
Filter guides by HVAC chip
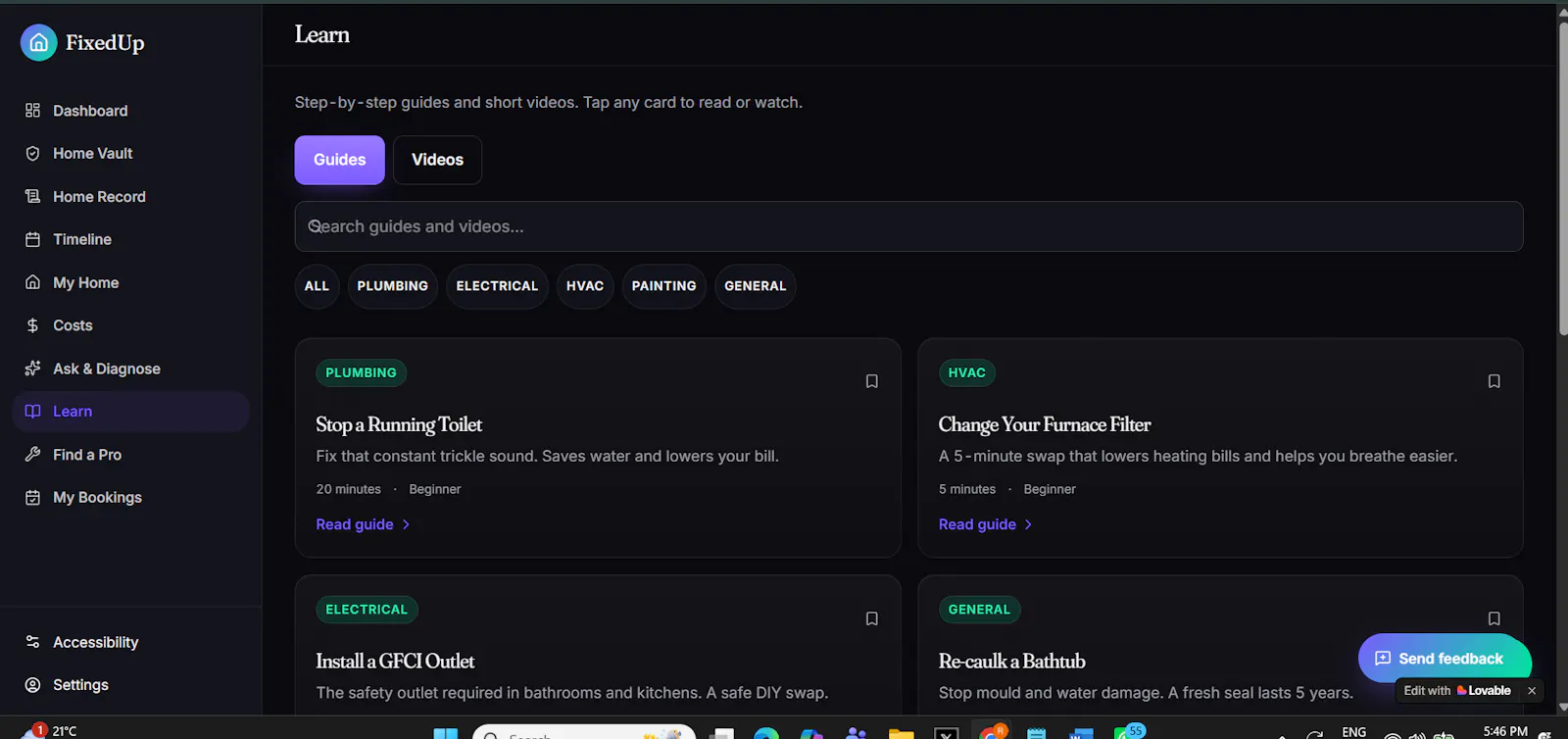pos(585,286)
